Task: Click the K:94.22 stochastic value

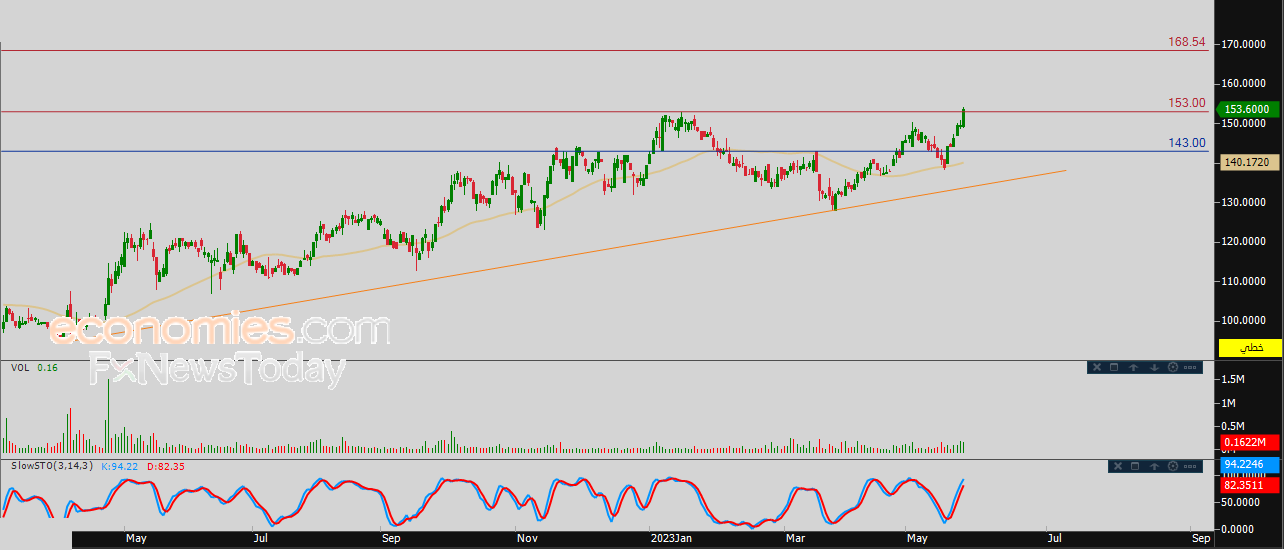Action: [x=119, y=466]
